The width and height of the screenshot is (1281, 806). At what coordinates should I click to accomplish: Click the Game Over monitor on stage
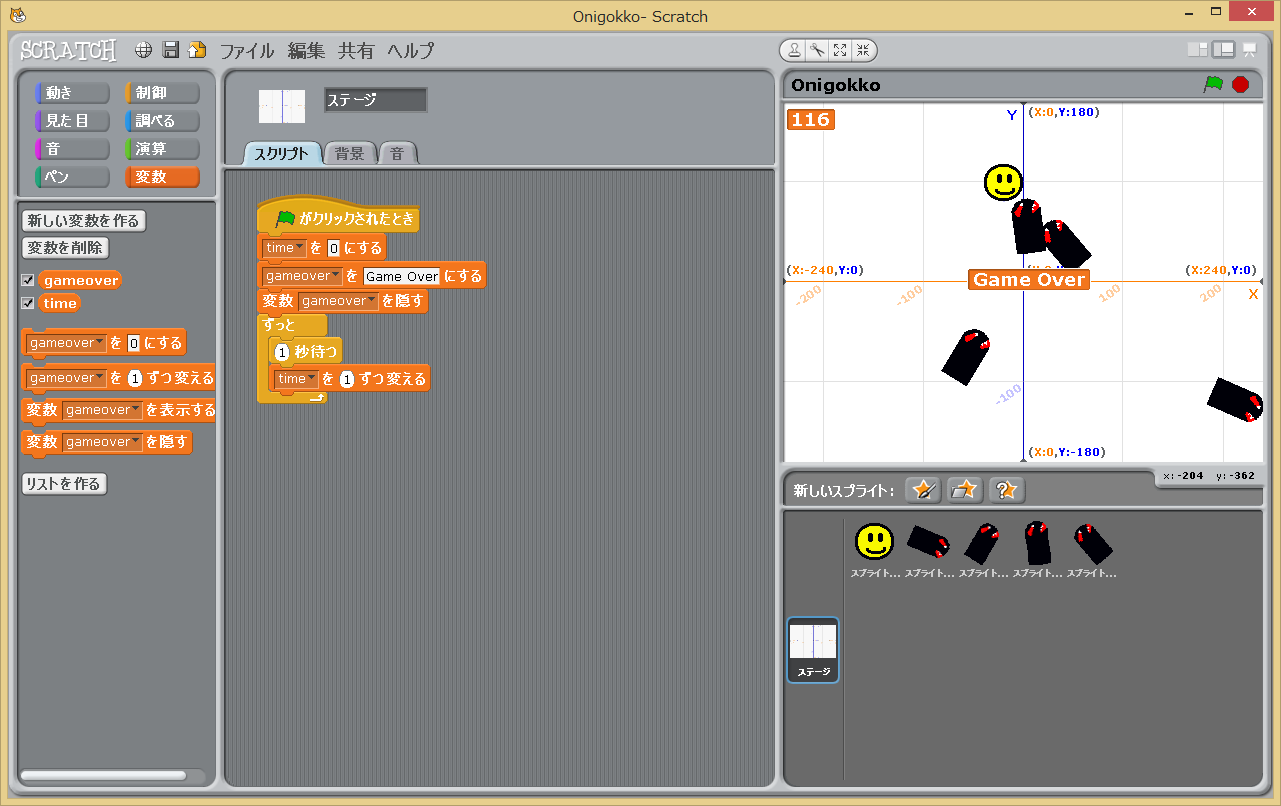[1029, 280]
